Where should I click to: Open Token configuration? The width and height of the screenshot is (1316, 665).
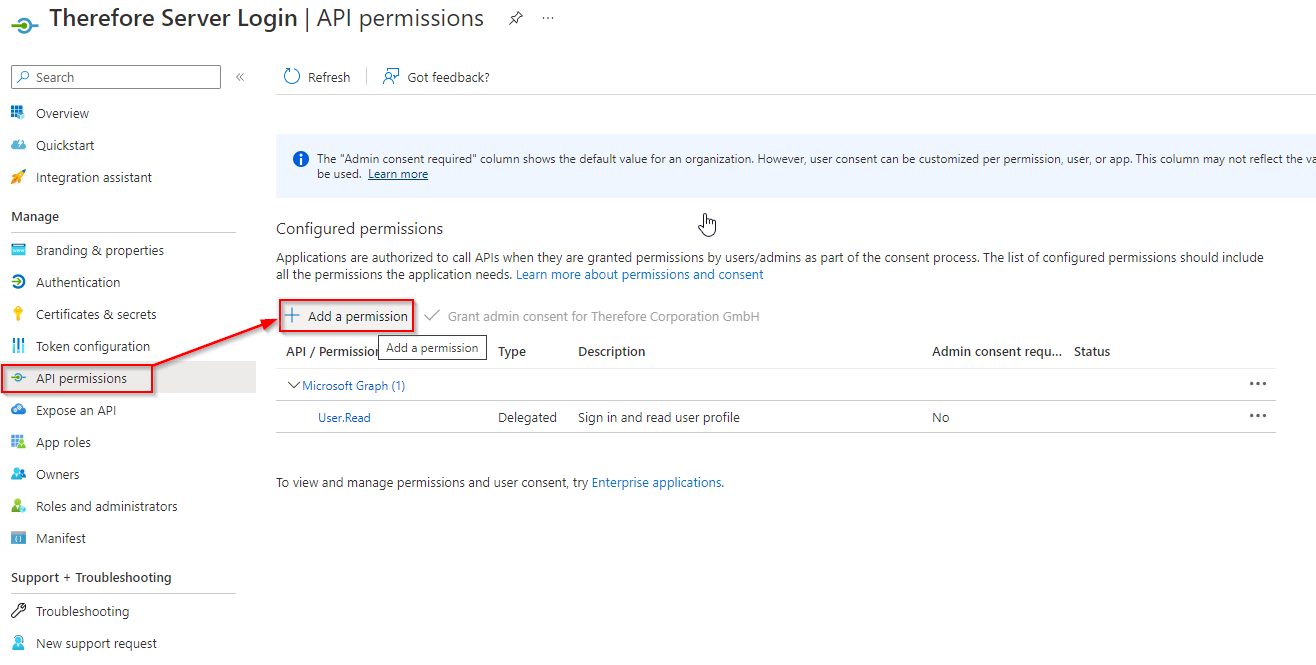point(93,346)
